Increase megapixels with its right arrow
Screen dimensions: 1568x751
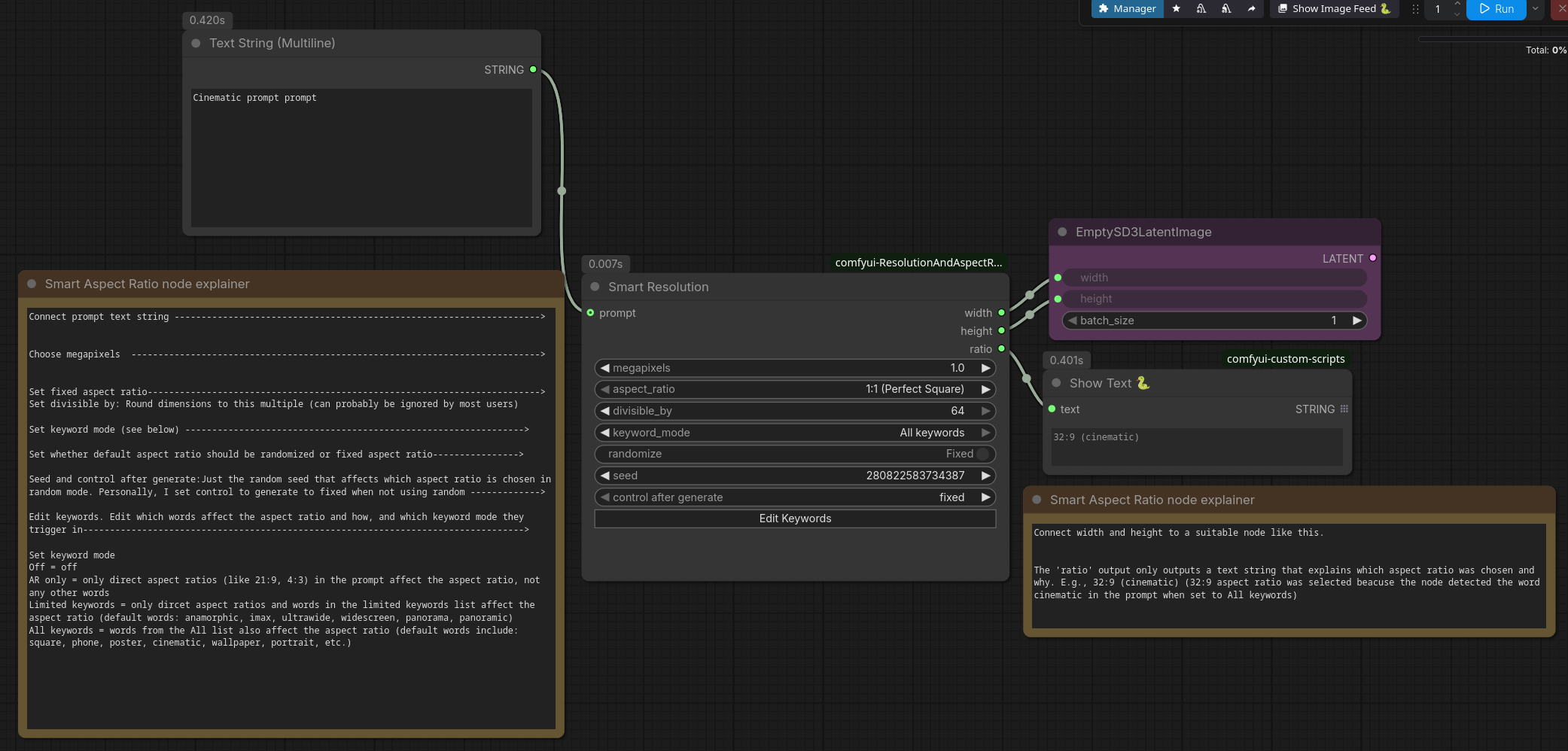[985, 368]
